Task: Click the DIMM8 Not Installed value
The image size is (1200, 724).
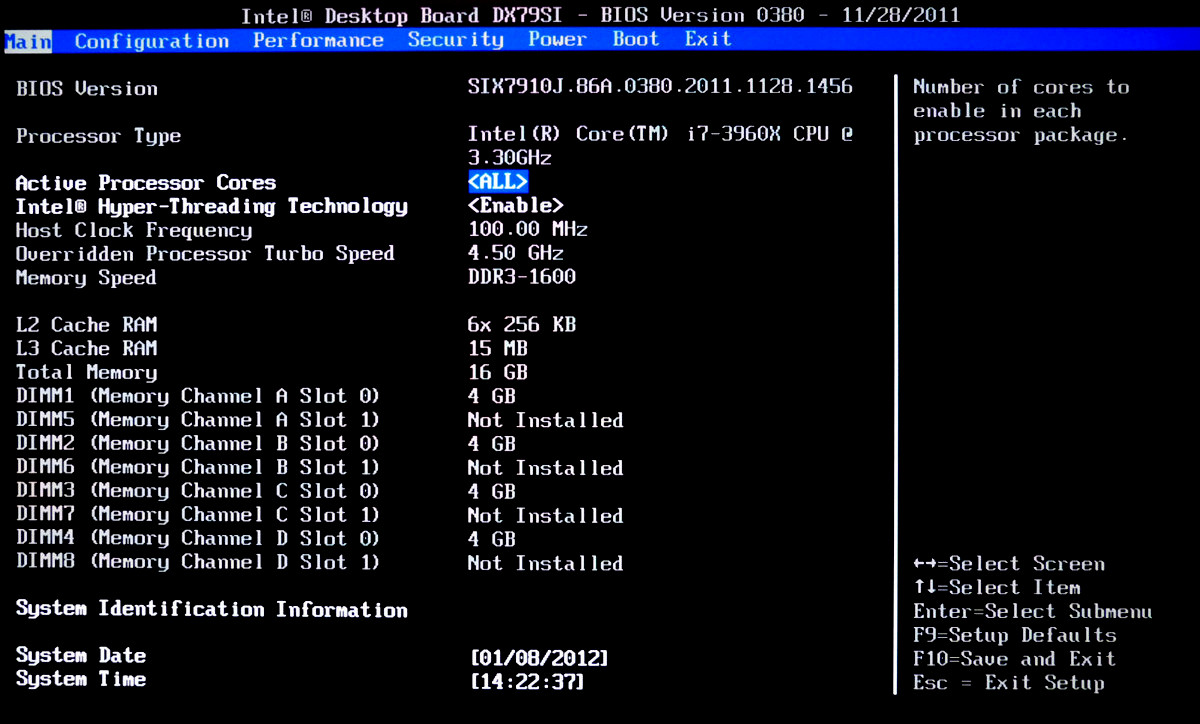Action: click(545, 563)
